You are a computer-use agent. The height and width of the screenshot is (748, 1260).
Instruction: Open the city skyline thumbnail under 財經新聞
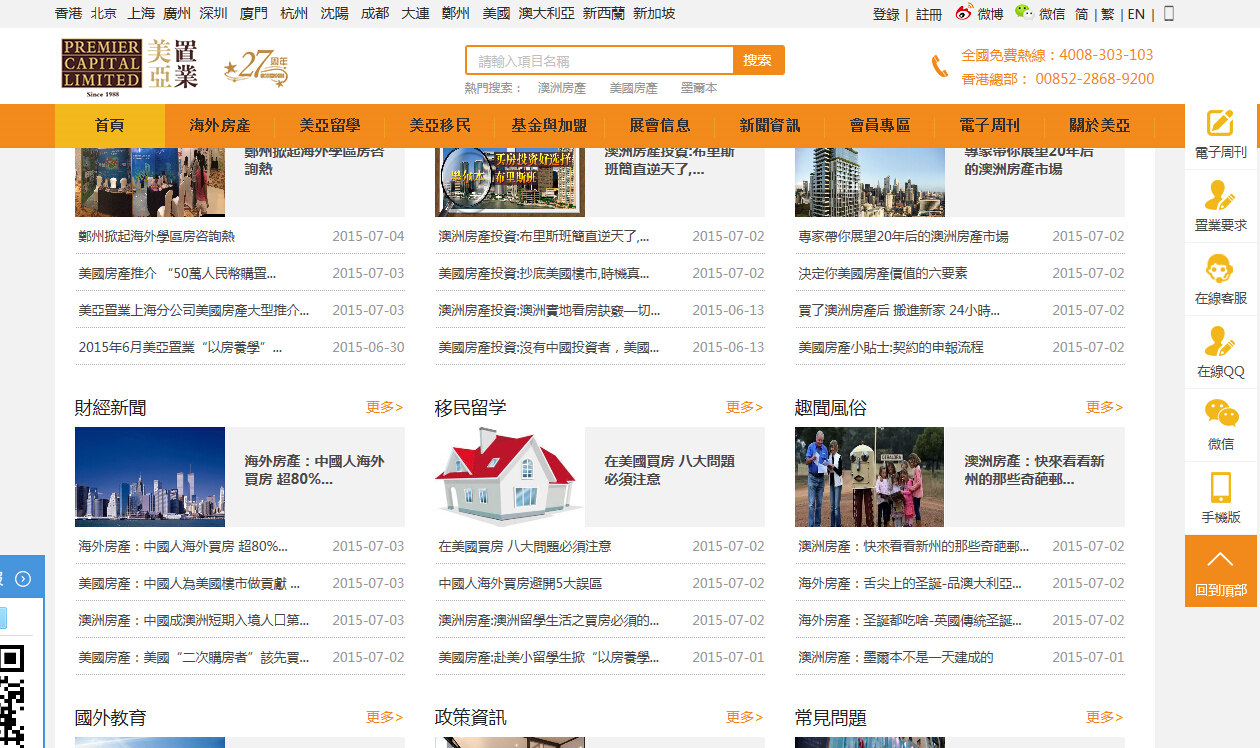point(150,477)
